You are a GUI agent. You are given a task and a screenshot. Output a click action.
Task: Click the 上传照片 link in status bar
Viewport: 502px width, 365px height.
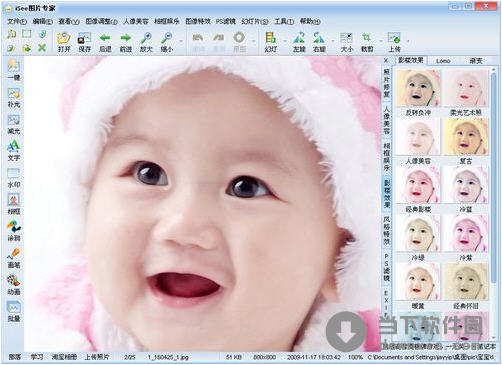97,357
